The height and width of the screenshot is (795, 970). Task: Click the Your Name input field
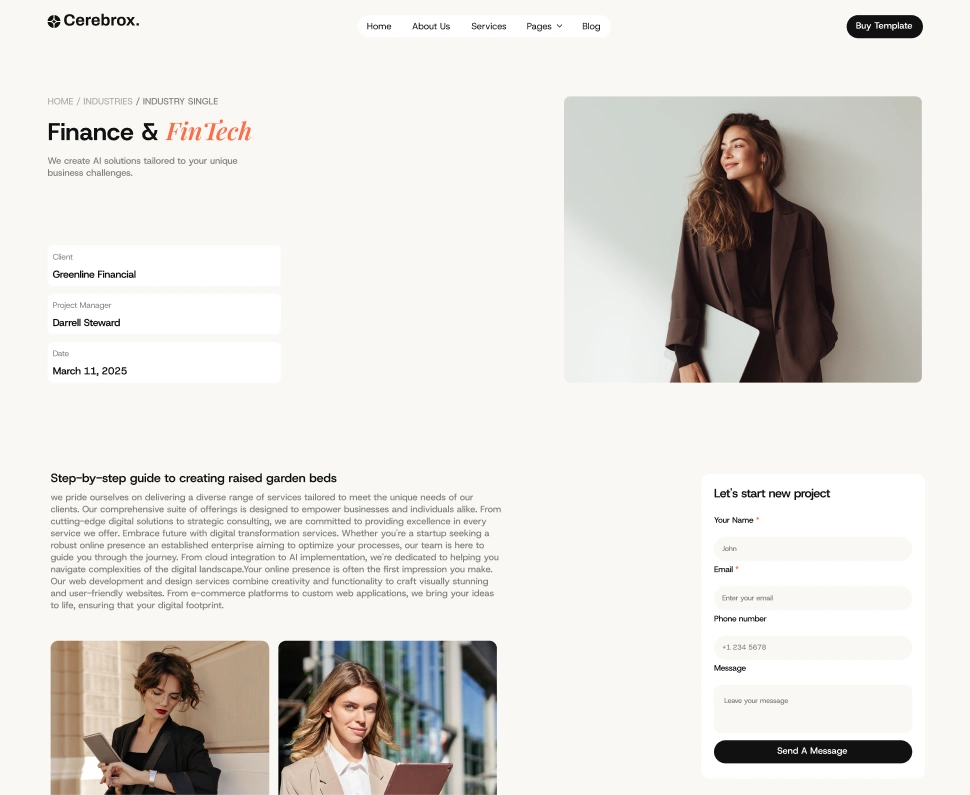(812, 549)
